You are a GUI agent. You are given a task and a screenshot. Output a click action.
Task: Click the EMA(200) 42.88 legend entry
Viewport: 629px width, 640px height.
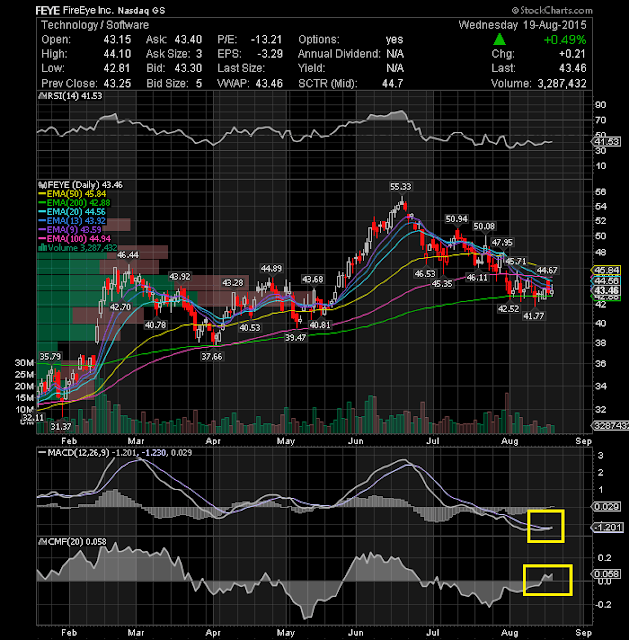[74, 203]
